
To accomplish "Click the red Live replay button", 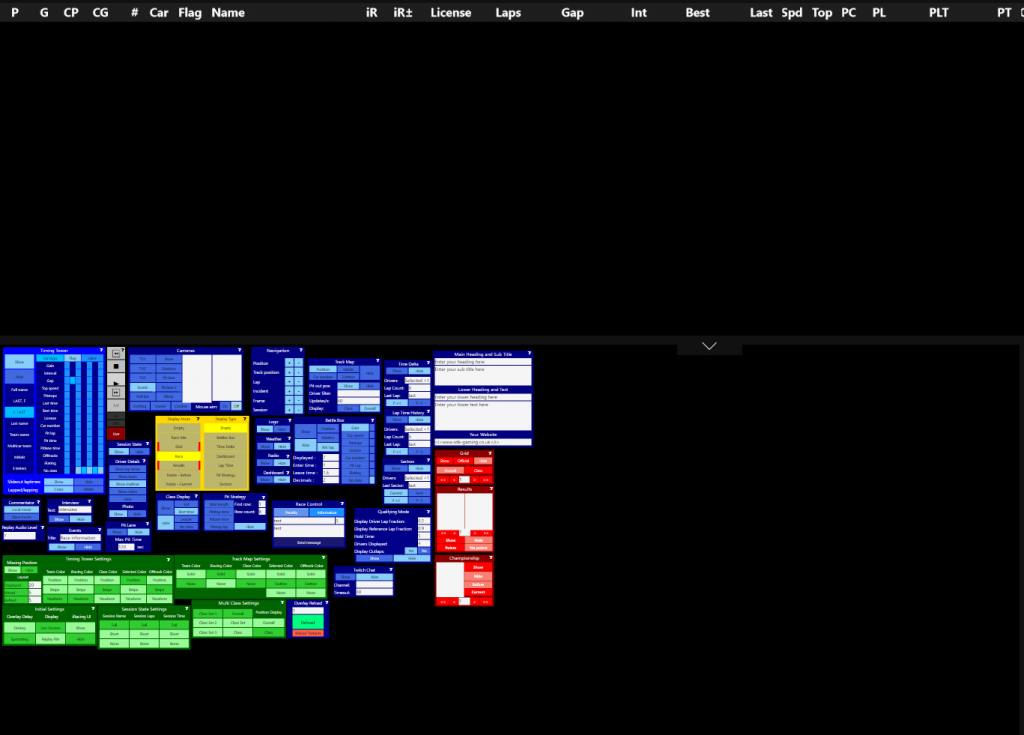I will (116, 434).
